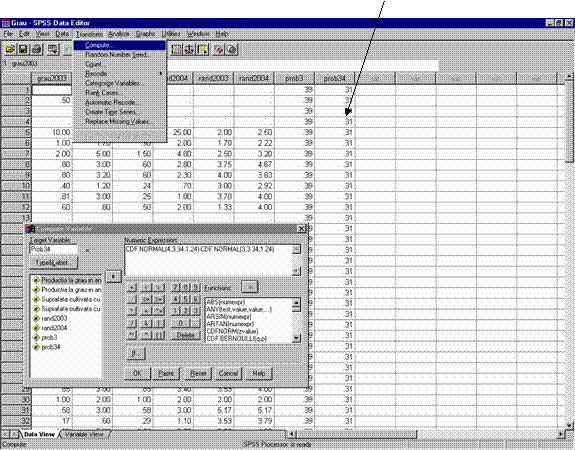Click the If... condition button
The width and height of the screenshot is (575, 450).
[135, 354]
